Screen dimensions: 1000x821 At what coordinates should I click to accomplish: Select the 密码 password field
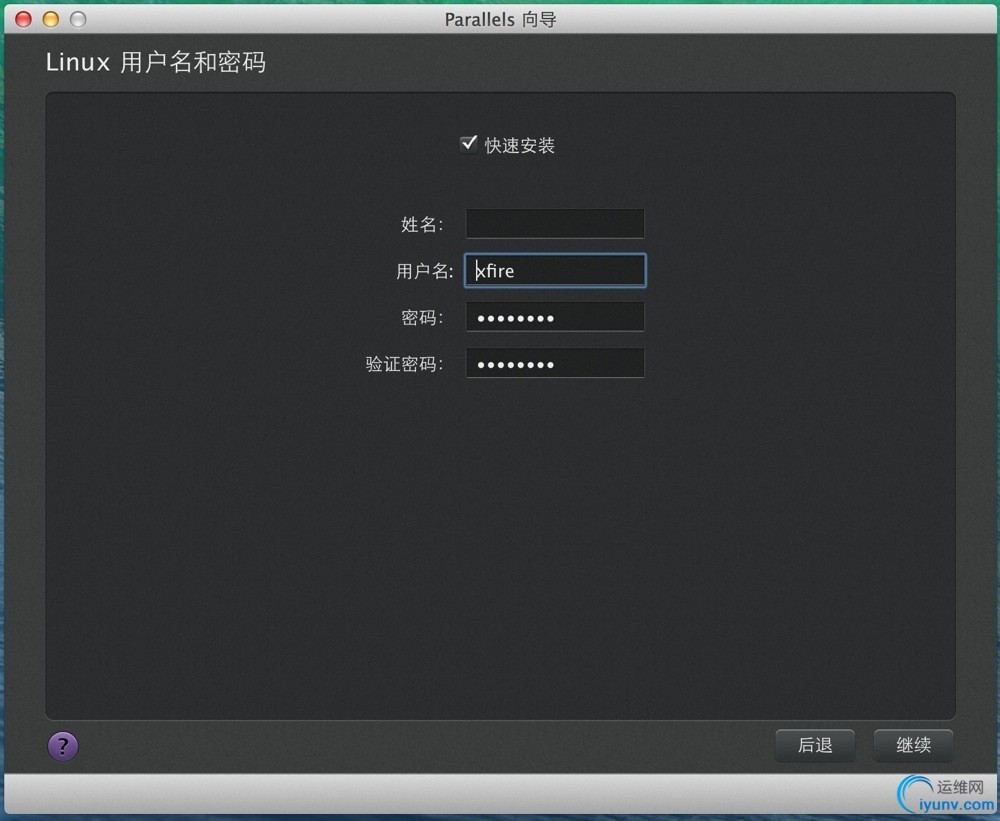(x=555, y=317)
